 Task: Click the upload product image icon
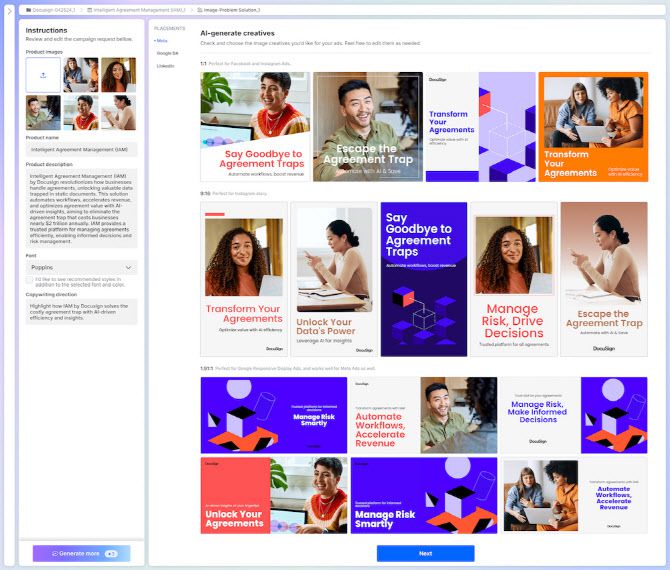tap(42, 75)
